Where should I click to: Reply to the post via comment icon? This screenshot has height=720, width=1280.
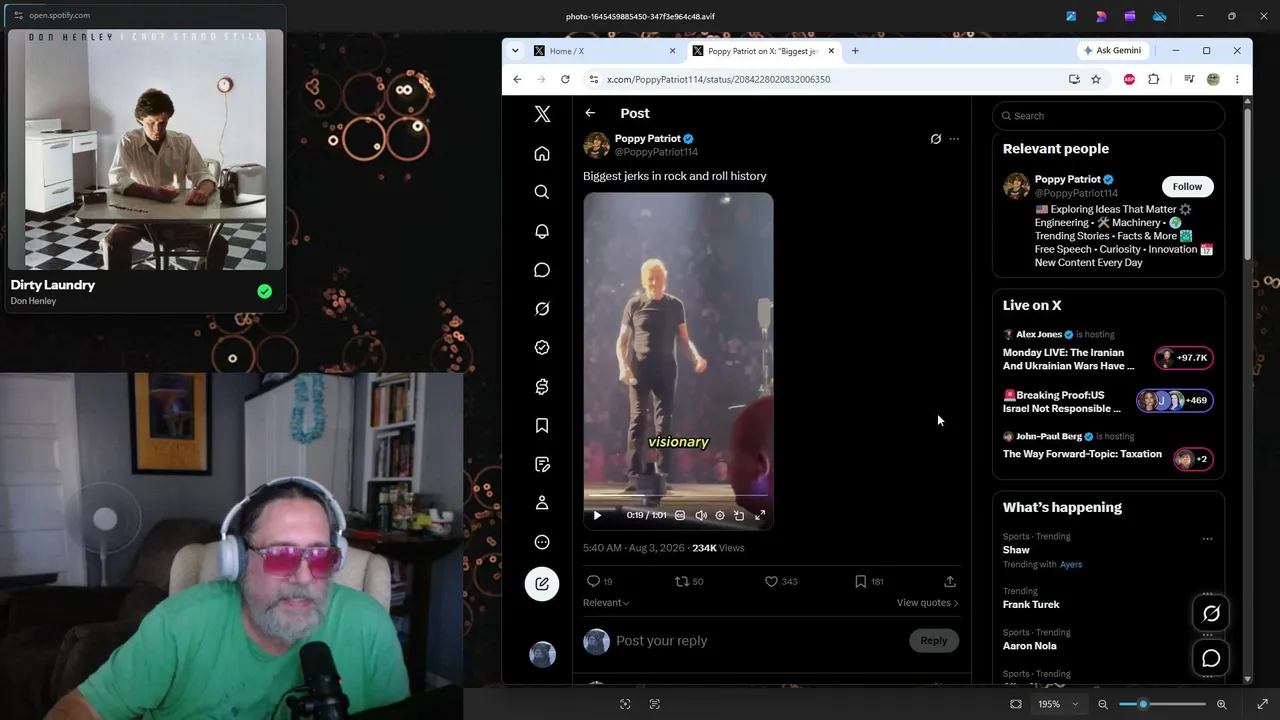(599, 581)
